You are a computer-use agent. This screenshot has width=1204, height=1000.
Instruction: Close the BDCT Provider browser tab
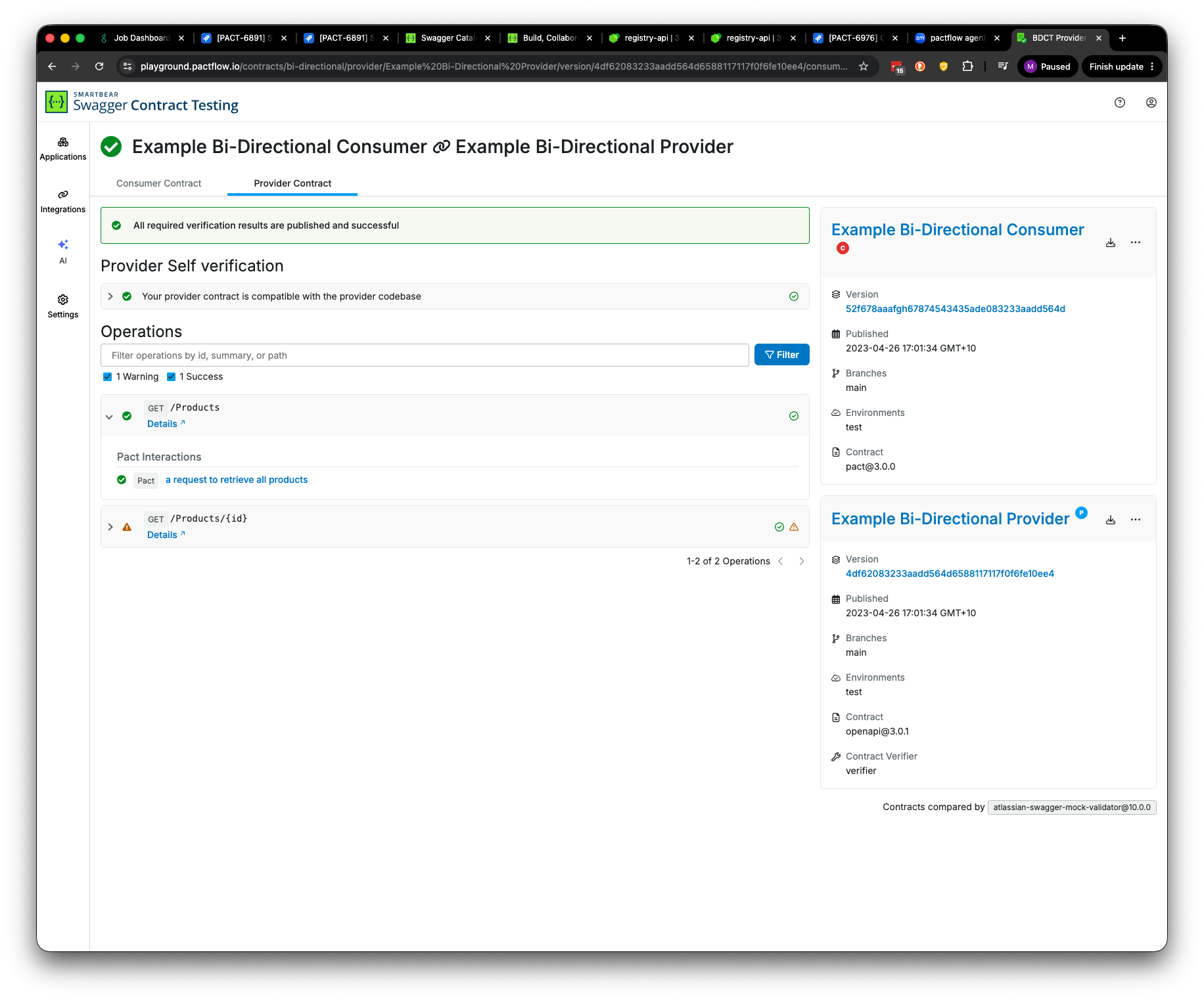(1099, 38)
